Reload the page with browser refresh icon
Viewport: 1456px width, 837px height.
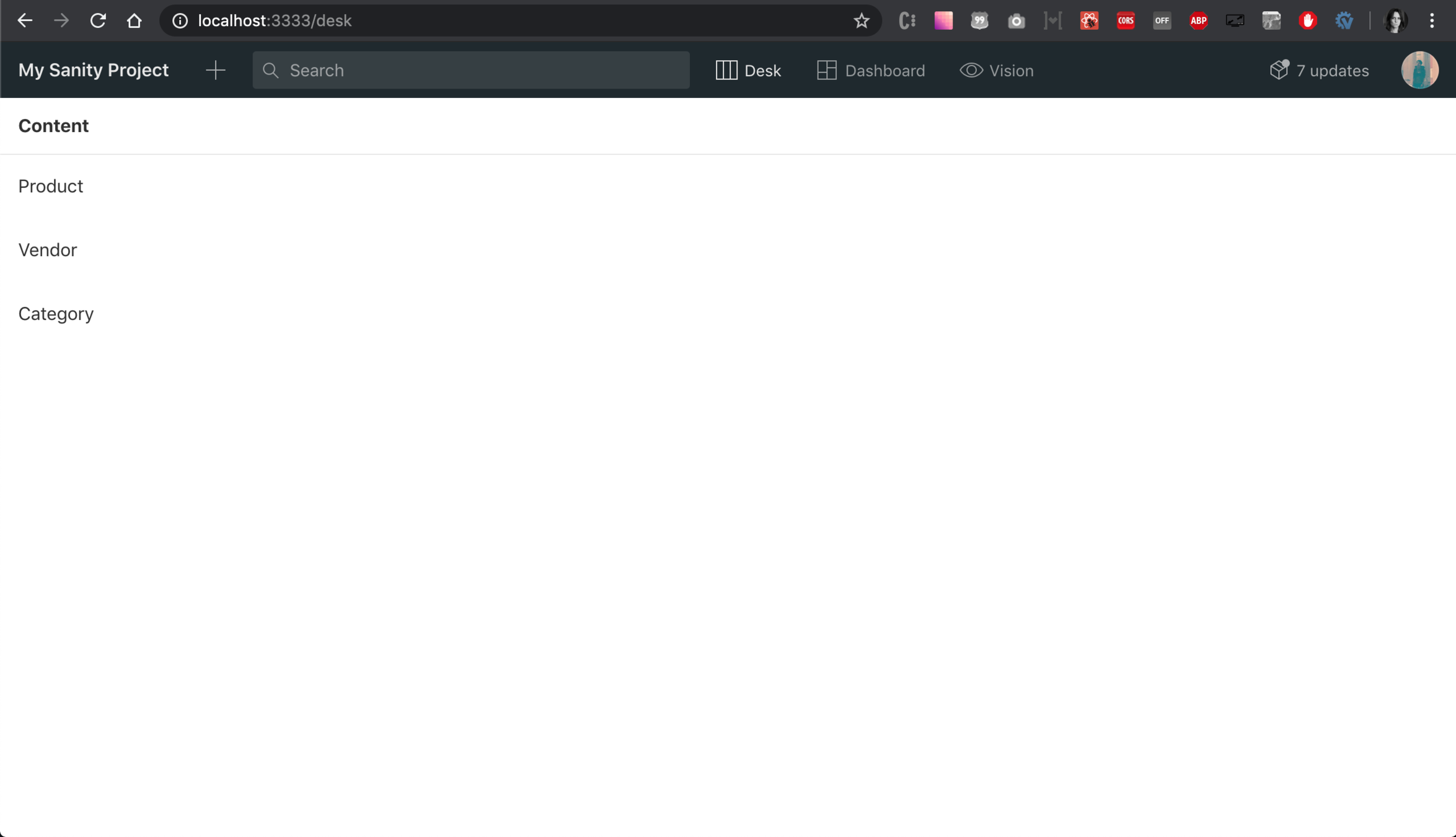click(98, 21)
